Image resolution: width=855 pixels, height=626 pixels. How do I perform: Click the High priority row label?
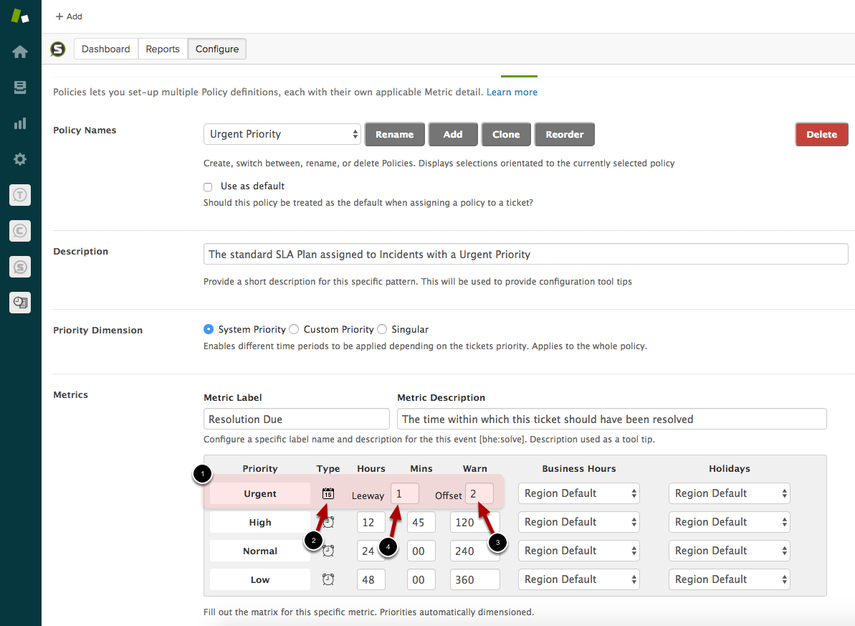[260, 522]
